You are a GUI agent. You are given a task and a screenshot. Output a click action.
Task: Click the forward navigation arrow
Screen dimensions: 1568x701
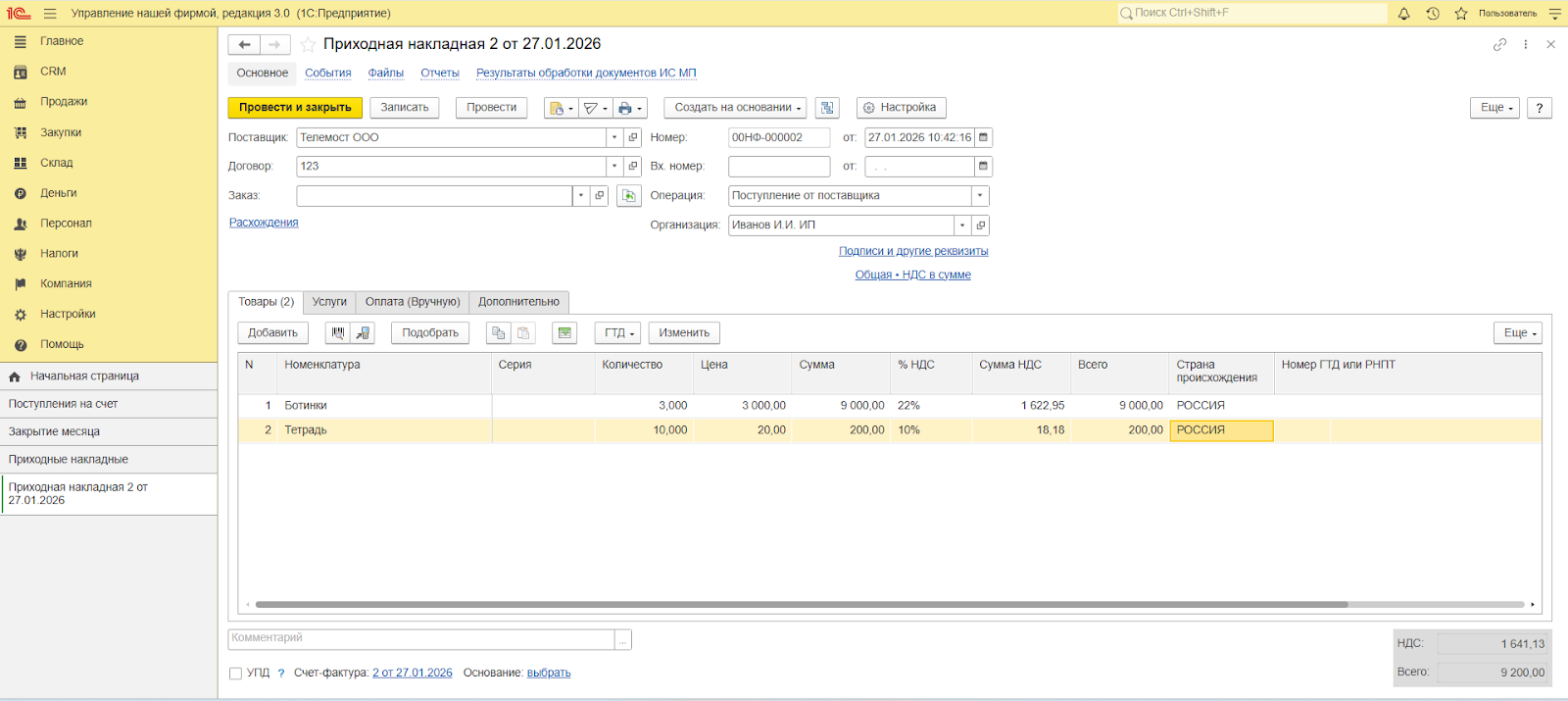coord(275,45)
